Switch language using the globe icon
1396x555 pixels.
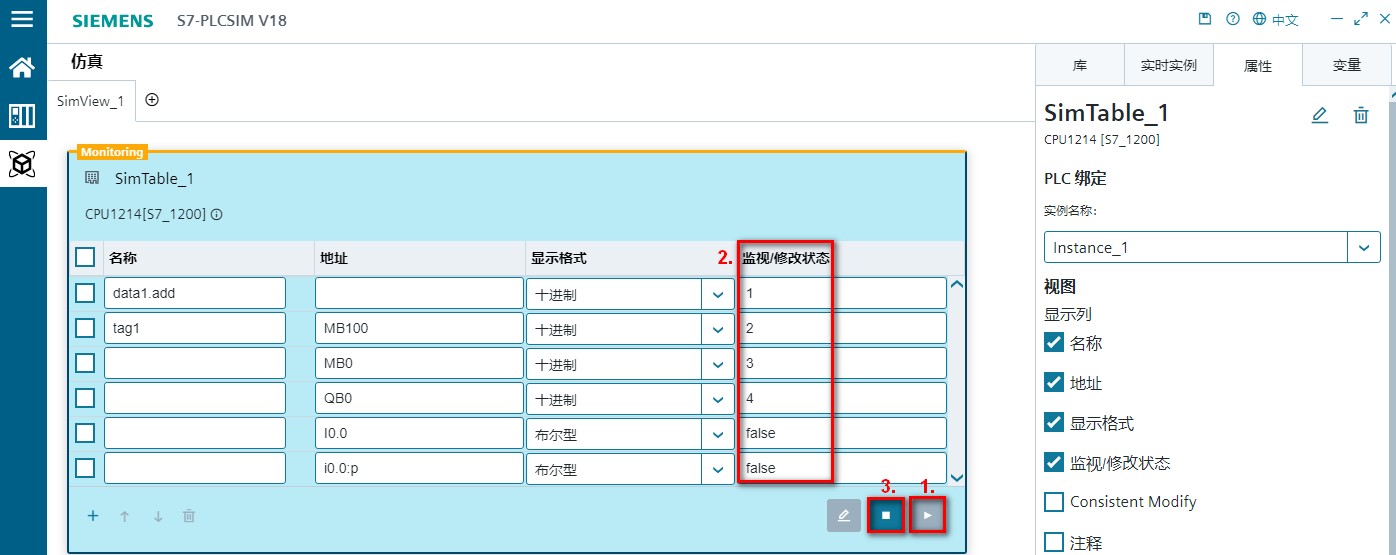point(1259,19)
